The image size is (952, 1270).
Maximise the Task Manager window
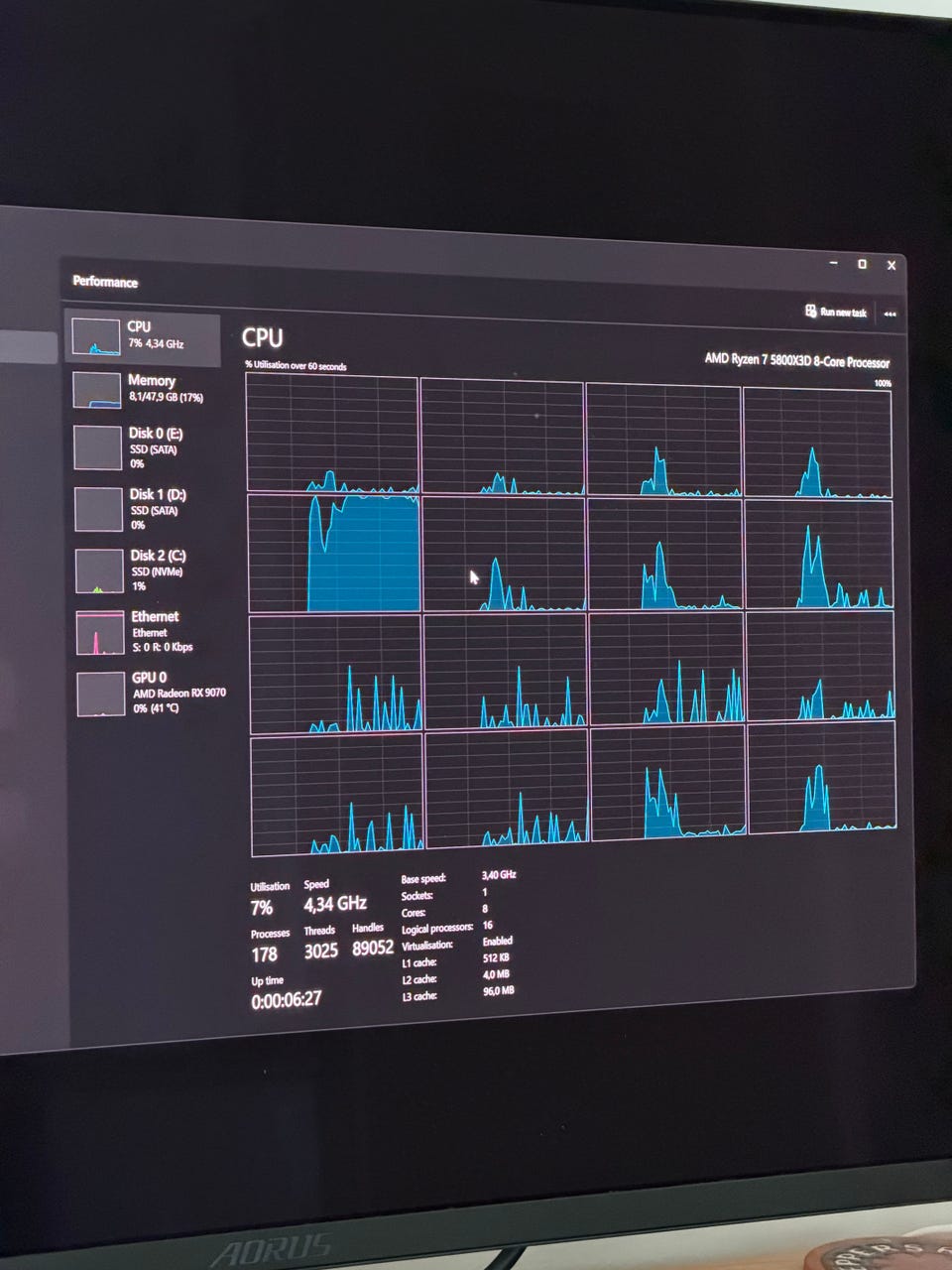[x=862, y=264]
